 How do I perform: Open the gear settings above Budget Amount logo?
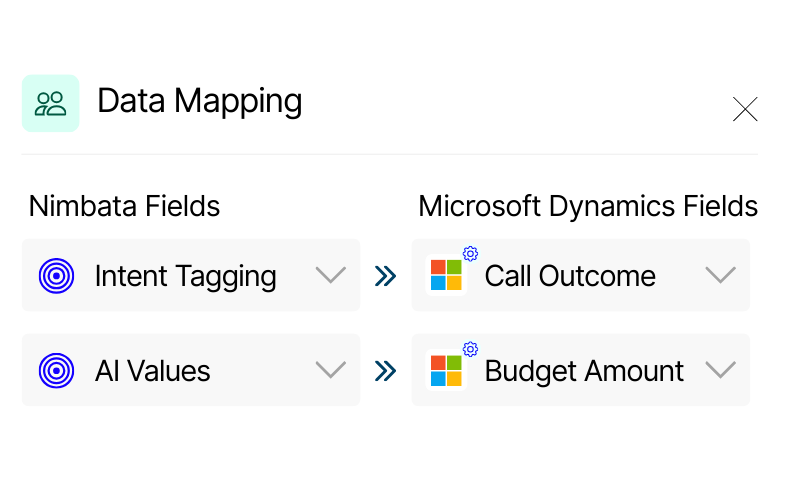coord(470,349)
